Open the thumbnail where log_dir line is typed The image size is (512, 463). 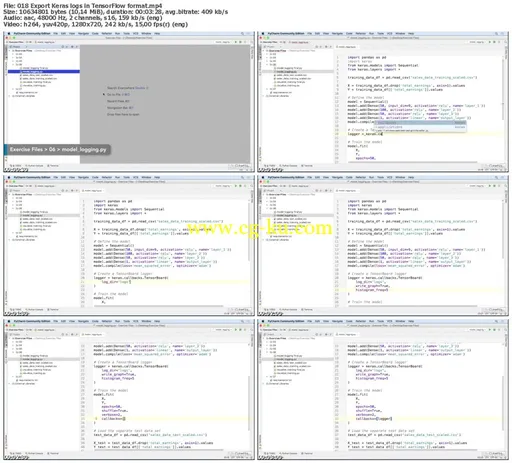pos(129,246)
